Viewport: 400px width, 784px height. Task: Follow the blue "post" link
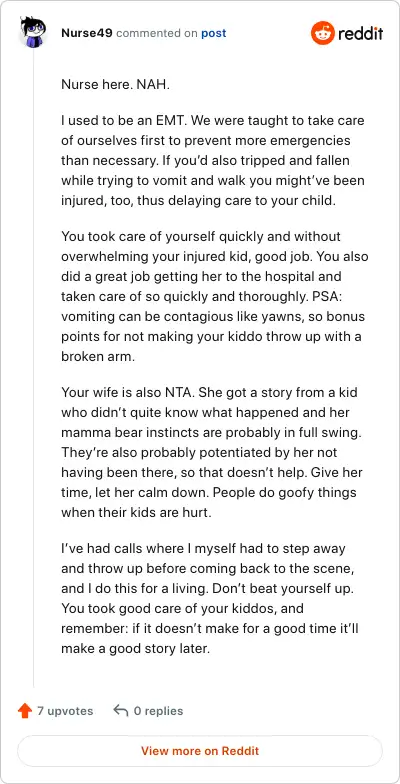point(214,34)
